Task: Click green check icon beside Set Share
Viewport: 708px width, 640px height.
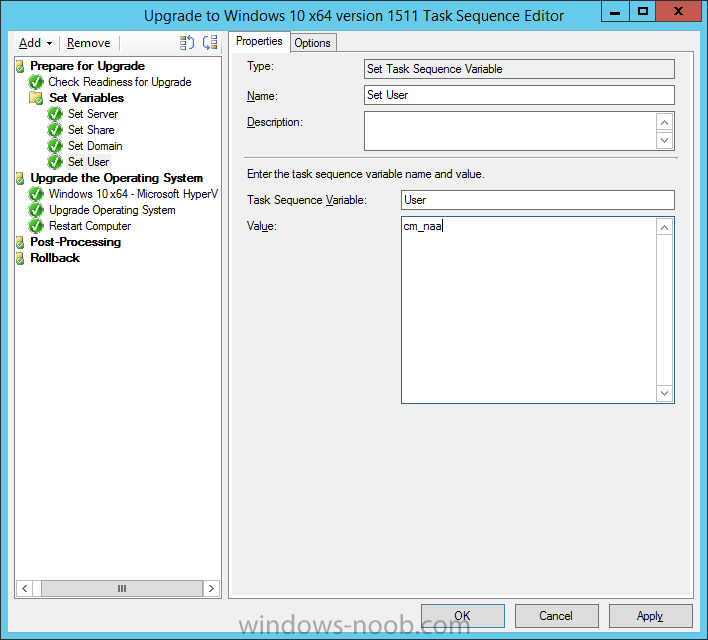Action: click(x=55, y=130)
